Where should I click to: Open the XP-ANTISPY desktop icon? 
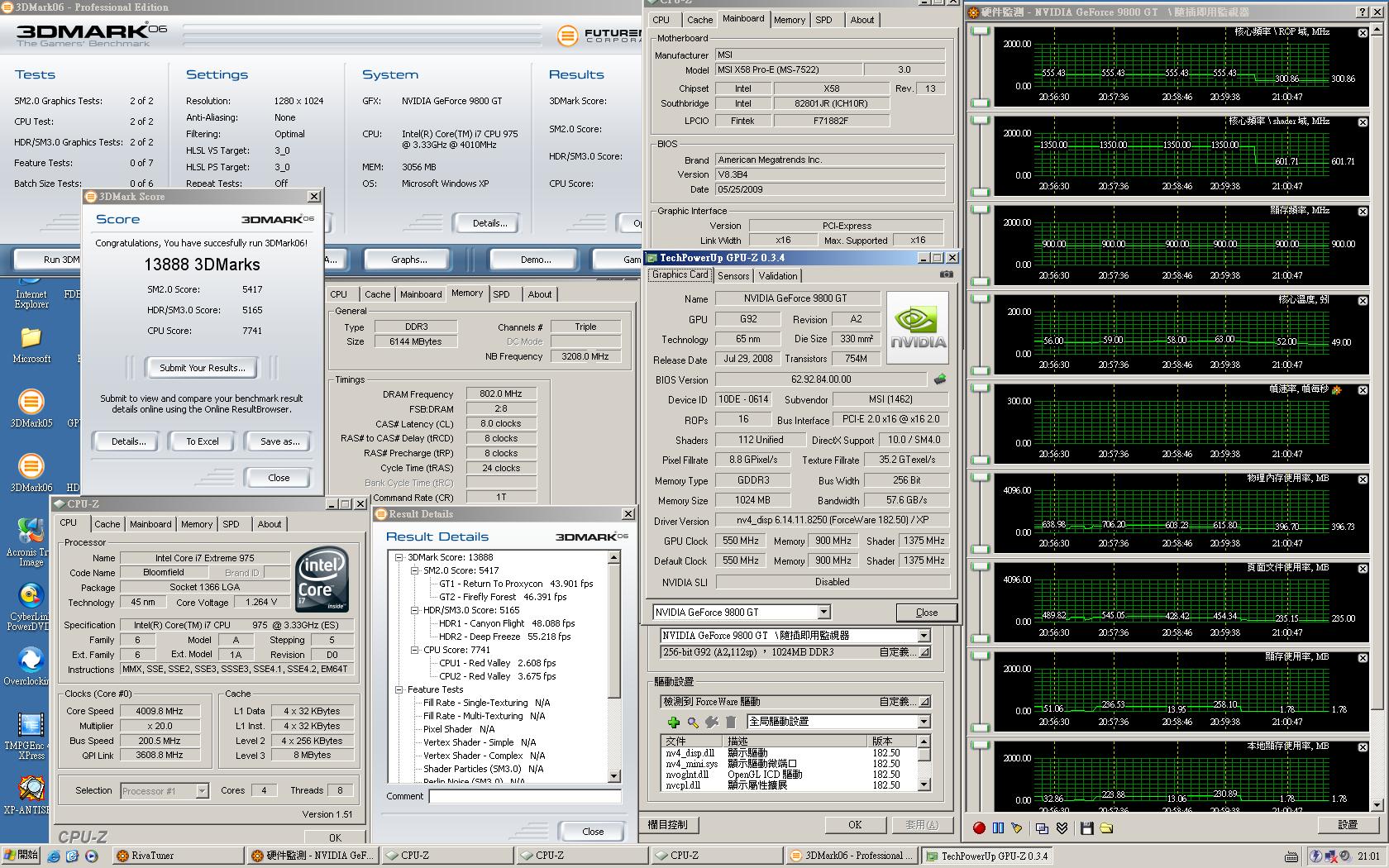pos(31,795)
